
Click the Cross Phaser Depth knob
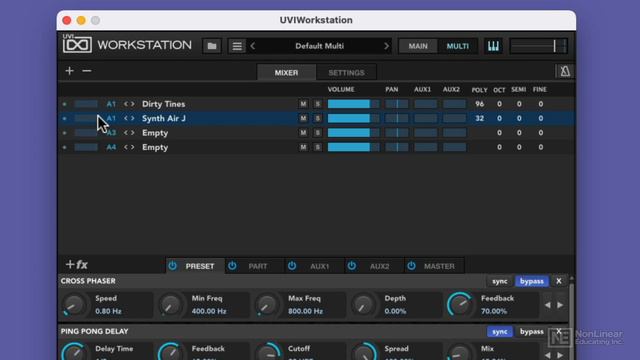click(363, 305)
